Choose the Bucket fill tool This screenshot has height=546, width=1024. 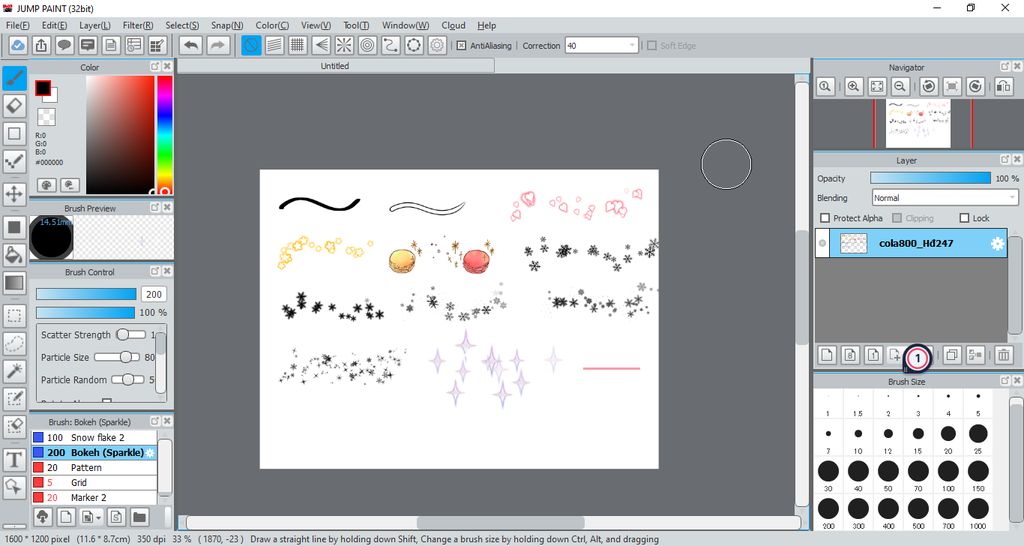pyautogui.click(x=14, y=255)
